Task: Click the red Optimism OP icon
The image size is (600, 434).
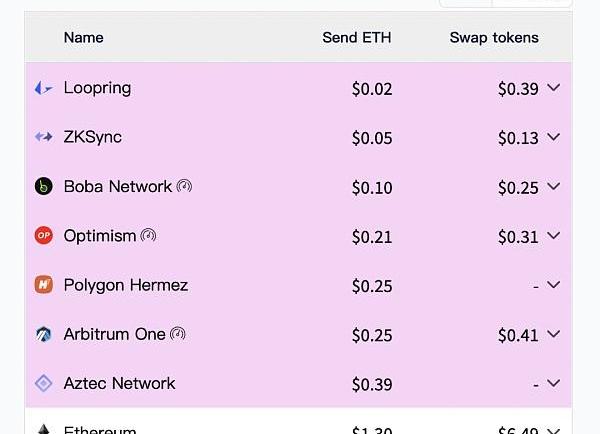Action: (x=43, y=236)
